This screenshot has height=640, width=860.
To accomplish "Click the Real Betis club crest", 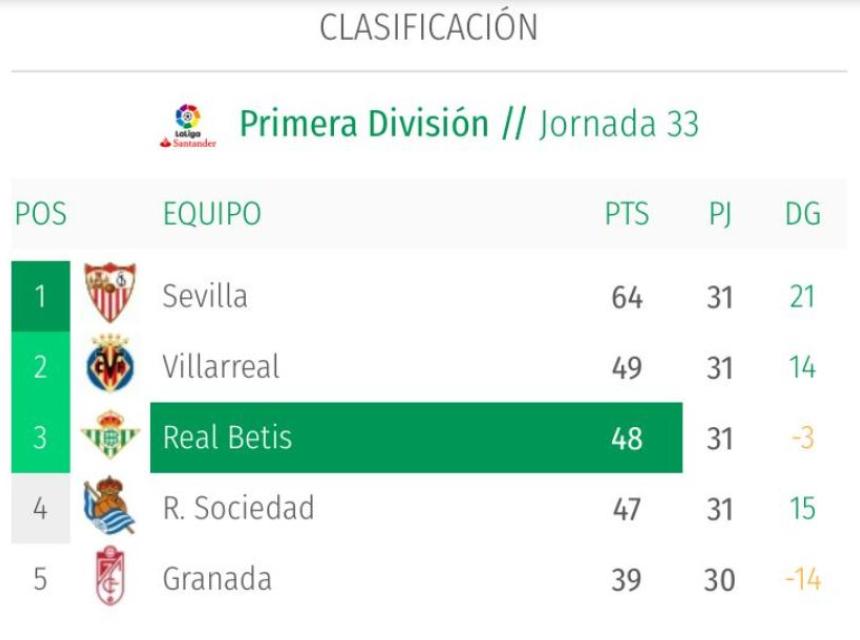I will click(x=110, y=437).
